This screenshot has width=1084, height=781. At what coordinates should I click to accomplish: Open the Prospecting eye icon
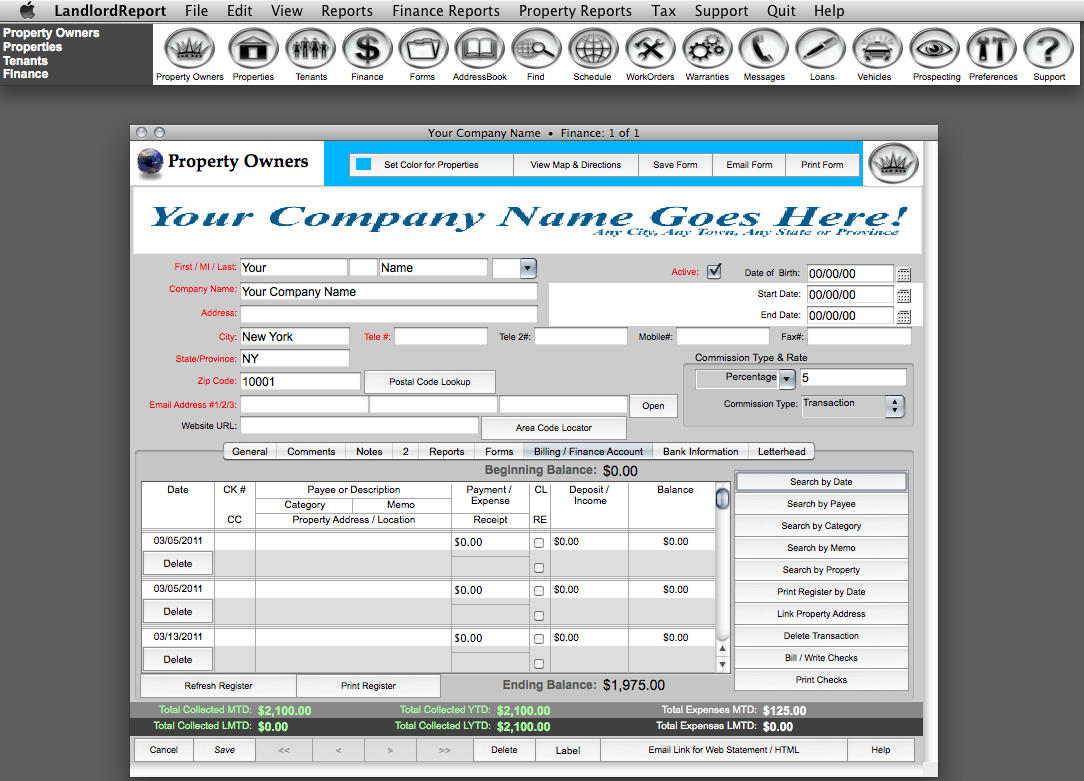[934, 49]
